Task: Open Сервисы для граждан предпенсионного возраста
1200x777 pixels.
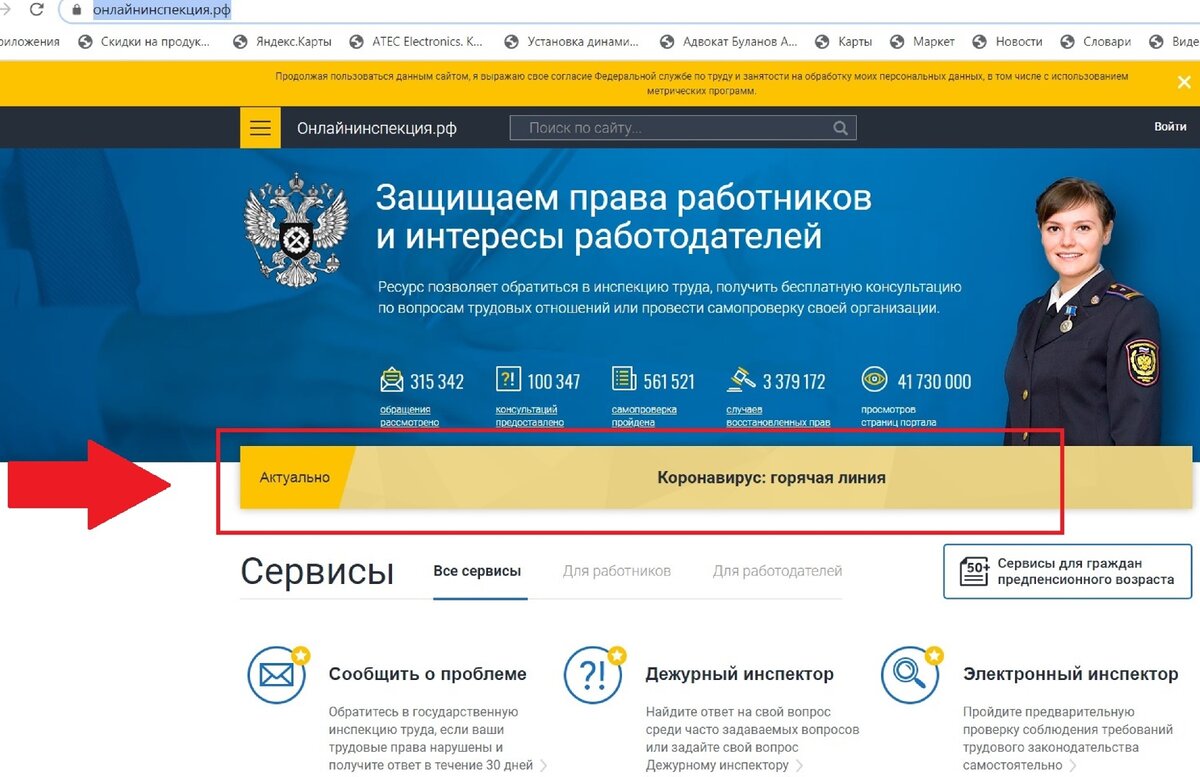Action: (x=1067, y=571)
